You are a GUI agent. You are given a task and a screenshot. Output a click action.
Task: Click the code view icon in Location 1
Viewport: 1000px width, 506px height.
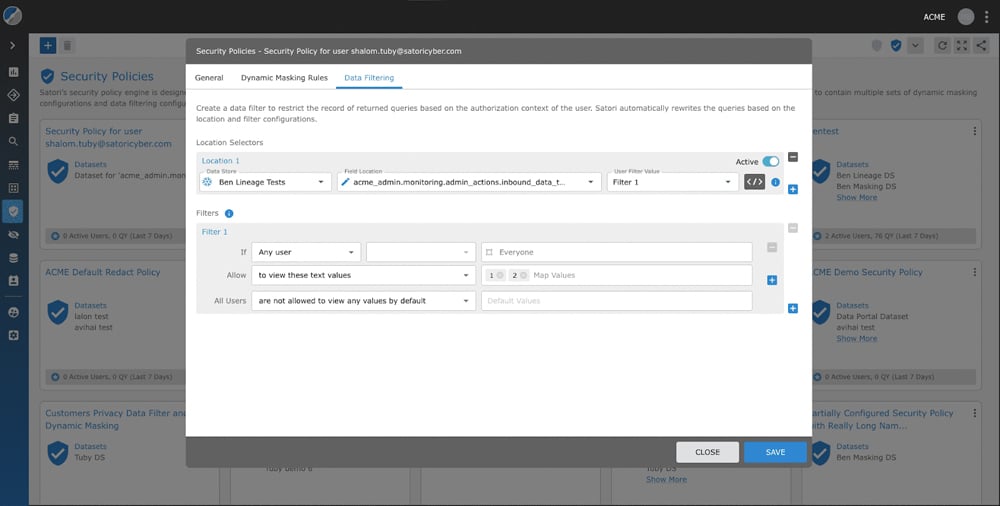coord(754,182)
